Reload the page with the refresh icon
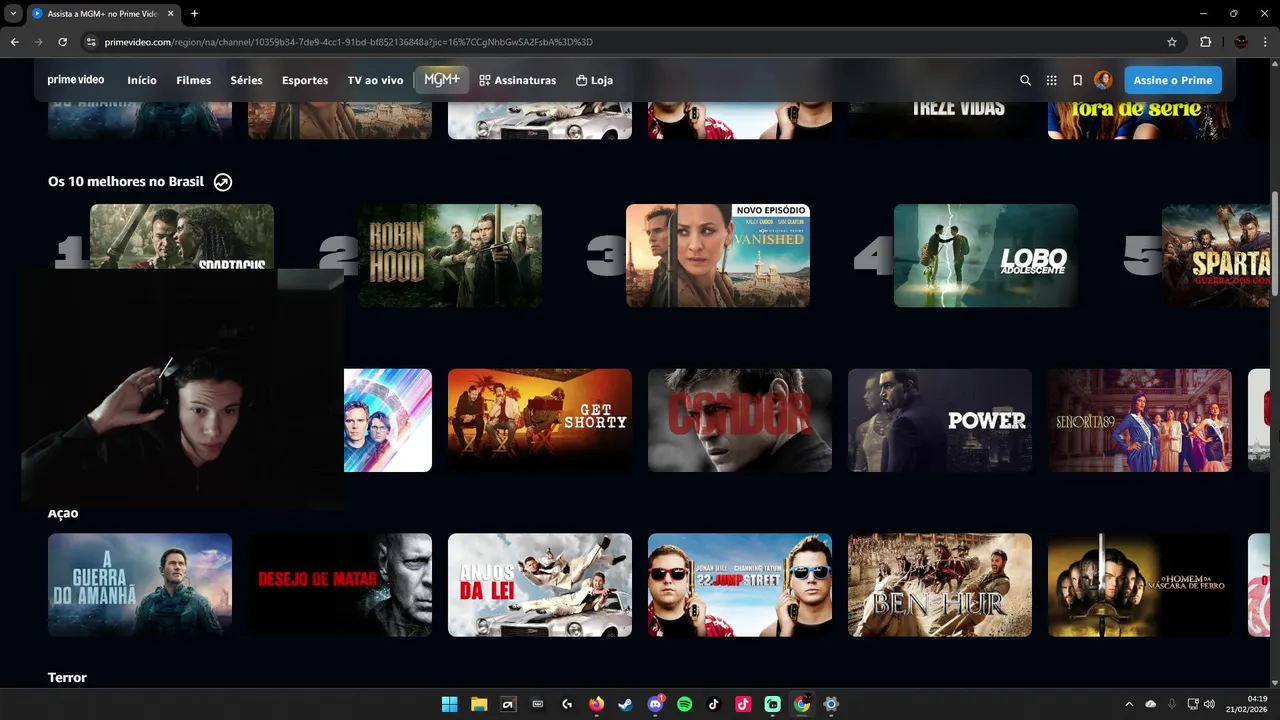This screenshot has width=1280, height=720. coord(62,42)
